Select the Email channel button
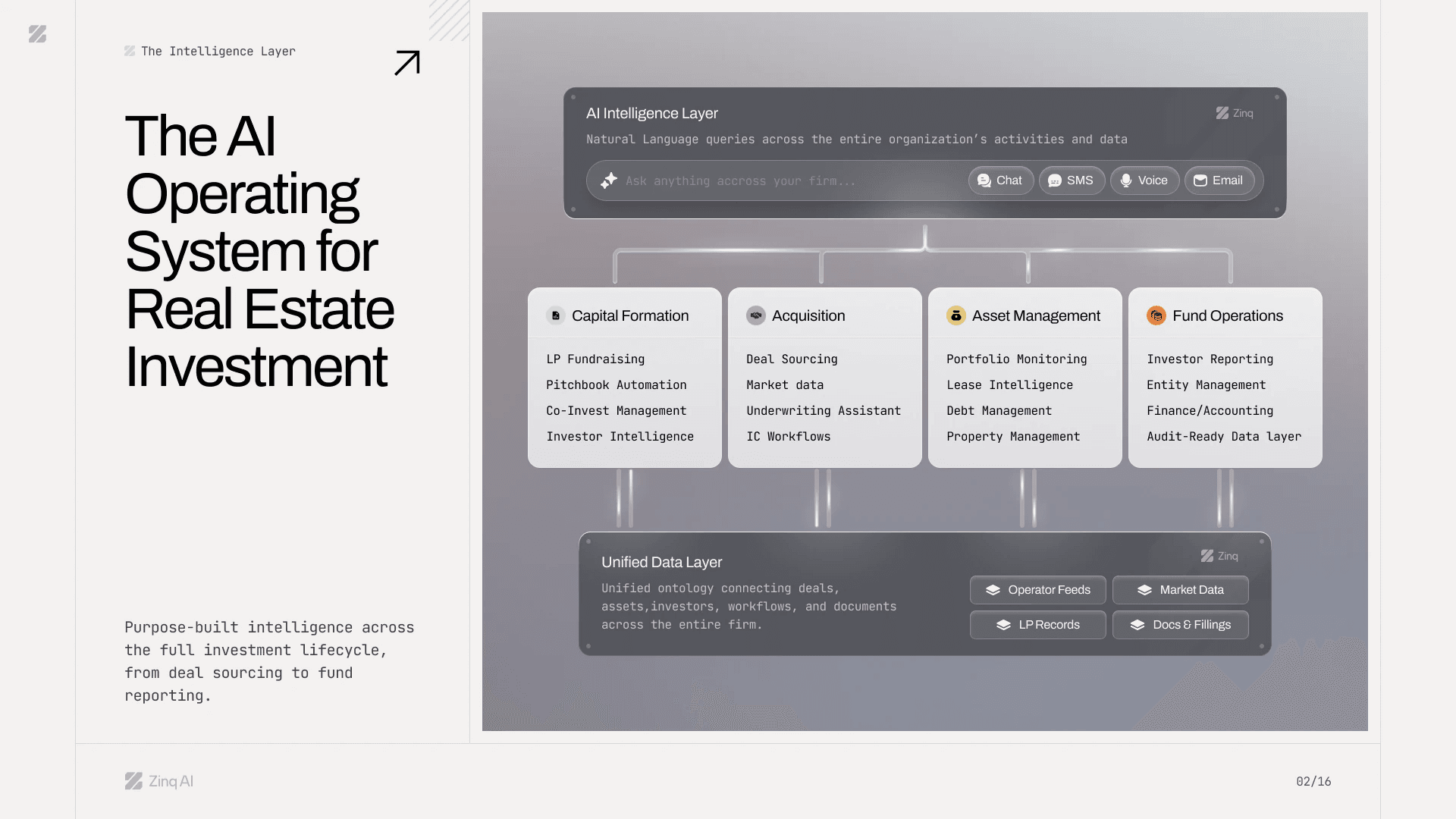This screenshot has width=1456, height=819. [x=1219, y=180]
